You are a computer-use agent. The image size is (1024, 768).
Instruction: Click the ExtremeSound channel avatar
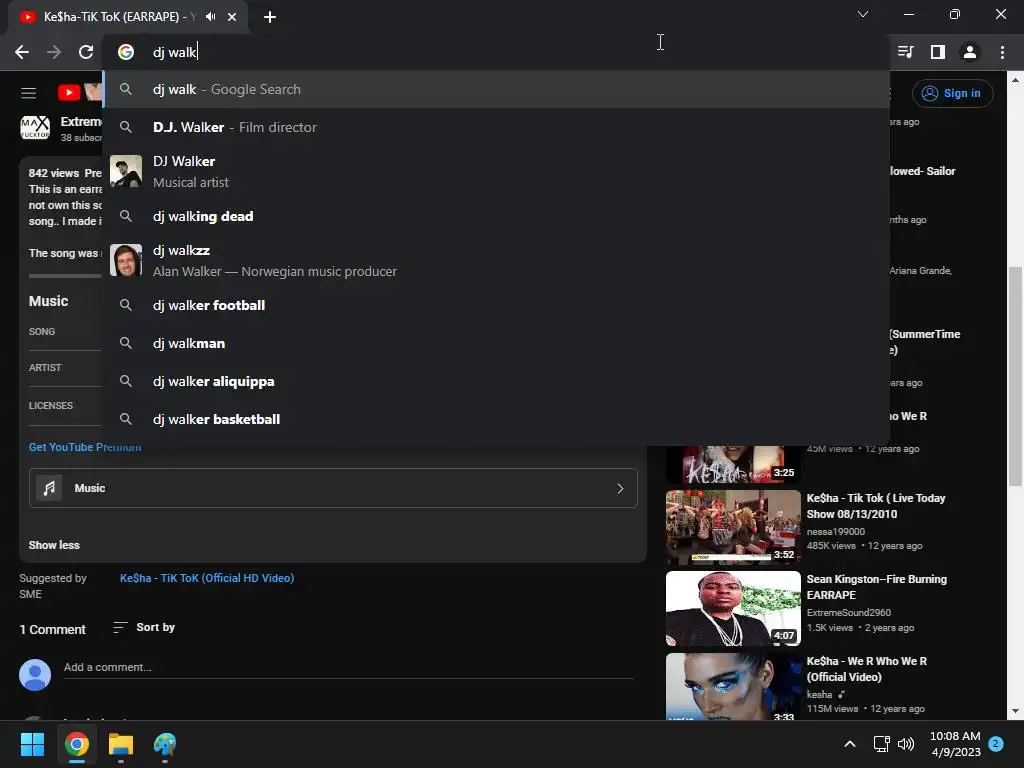[35, 128]
